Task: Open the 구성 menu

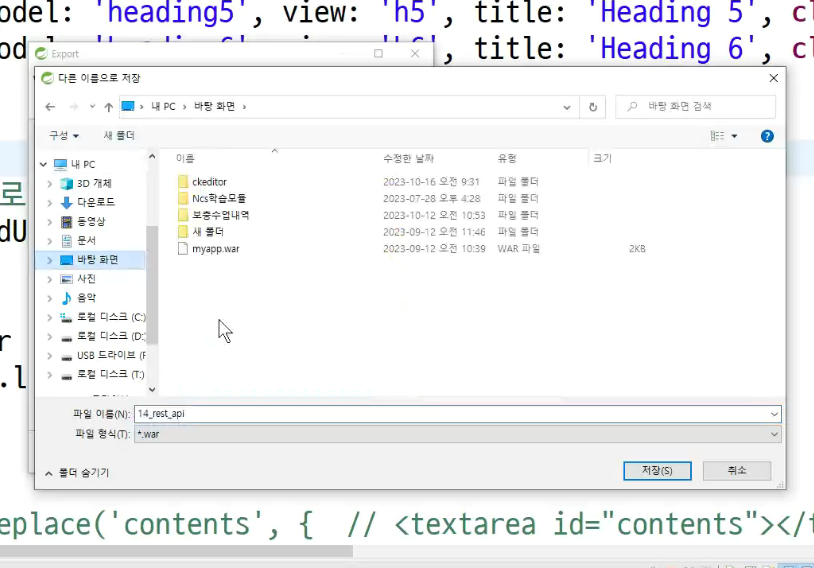Action: tap(64, 136)
